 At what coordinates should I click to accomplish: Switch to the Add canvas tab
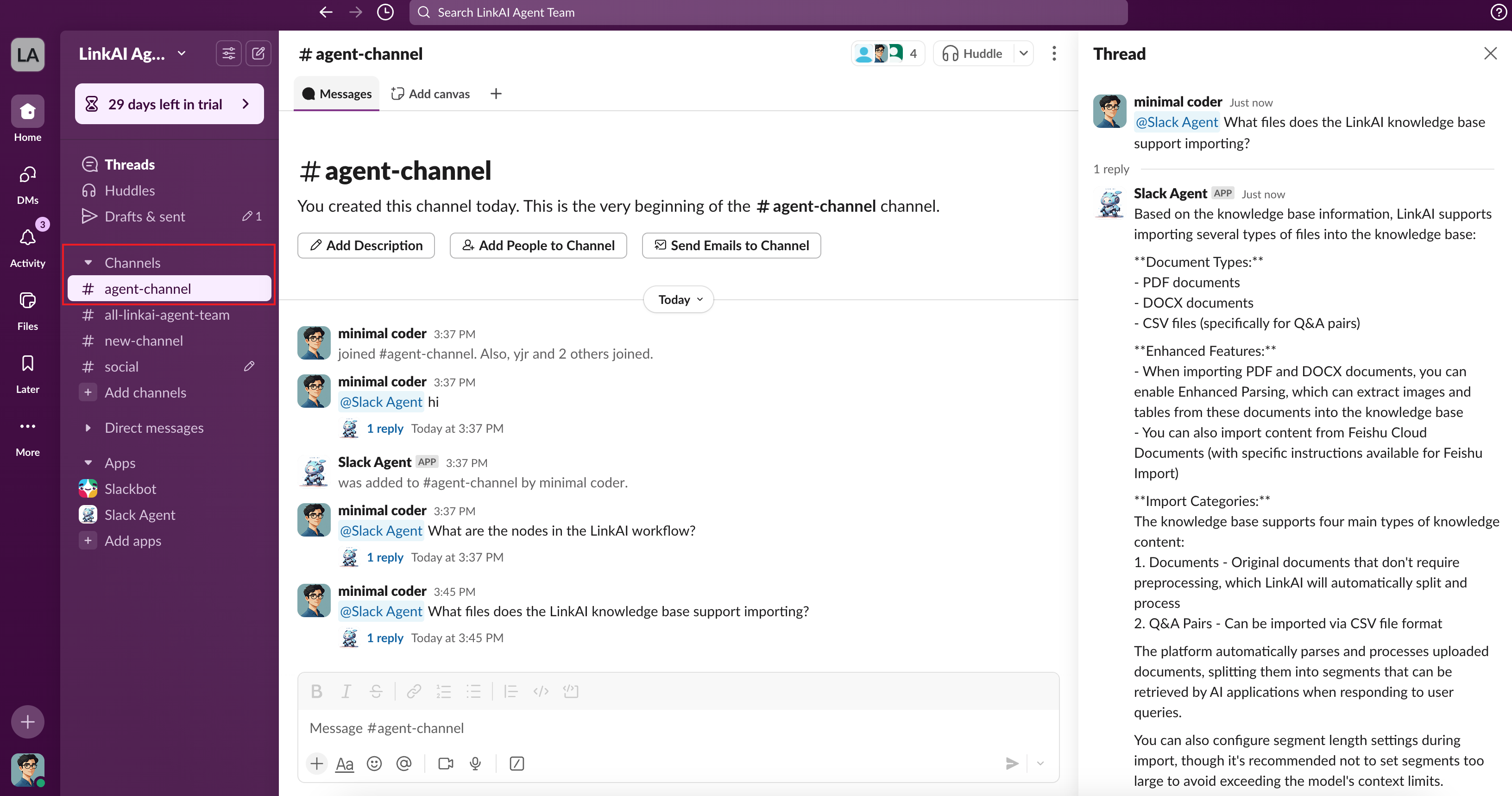point(431,94)
